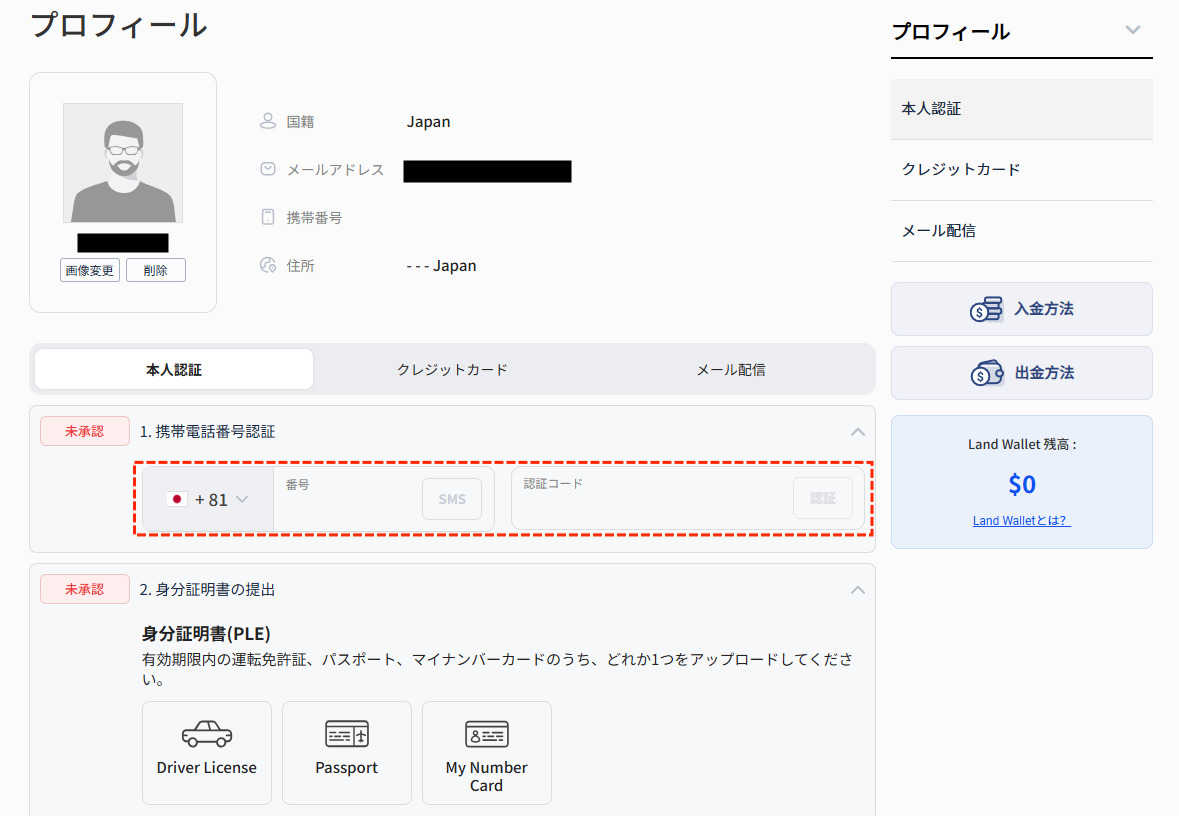
Task: Select the Passport upload option
Action: (x=346, y=753)
